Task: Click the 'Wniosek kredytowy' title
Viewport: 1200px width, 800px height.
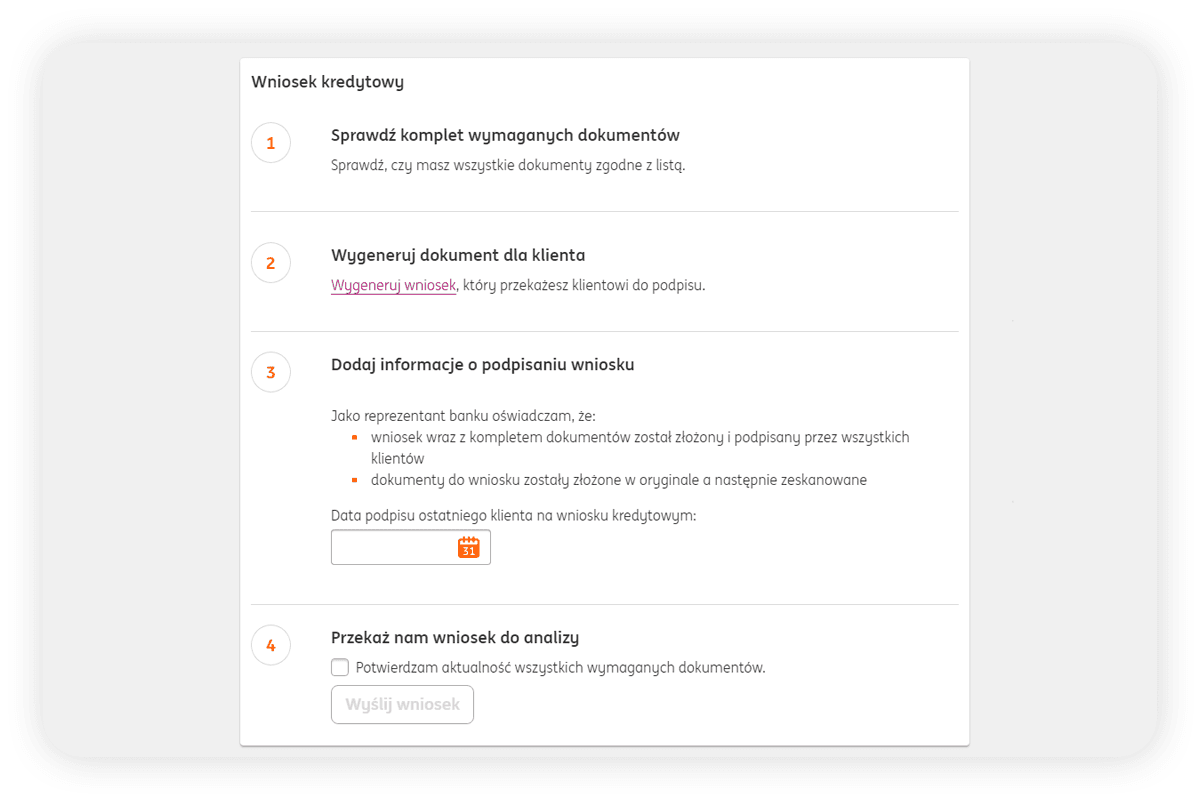Action: 327,82
